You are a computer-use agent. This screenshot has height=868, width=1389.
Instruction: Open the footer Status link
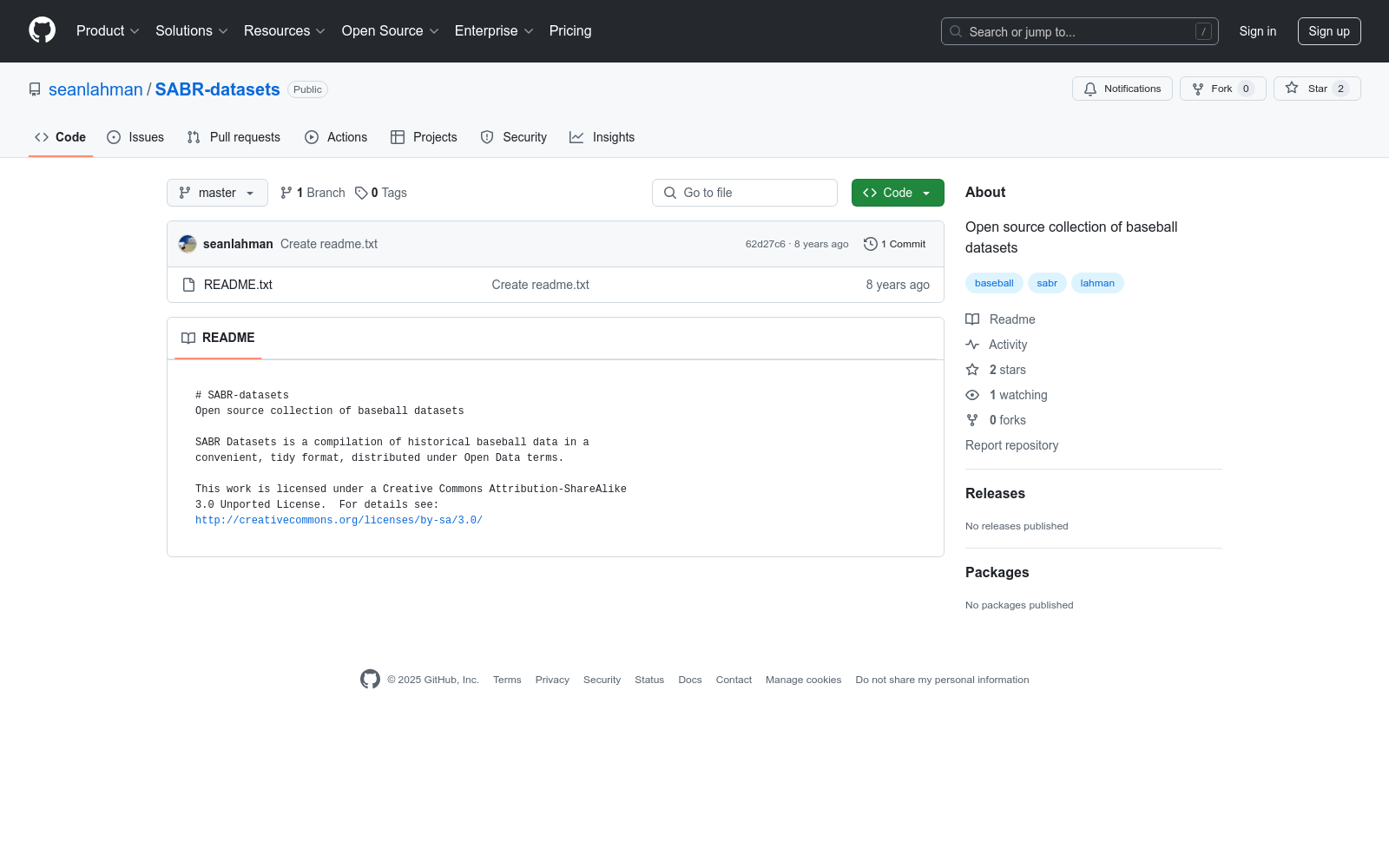649,680
